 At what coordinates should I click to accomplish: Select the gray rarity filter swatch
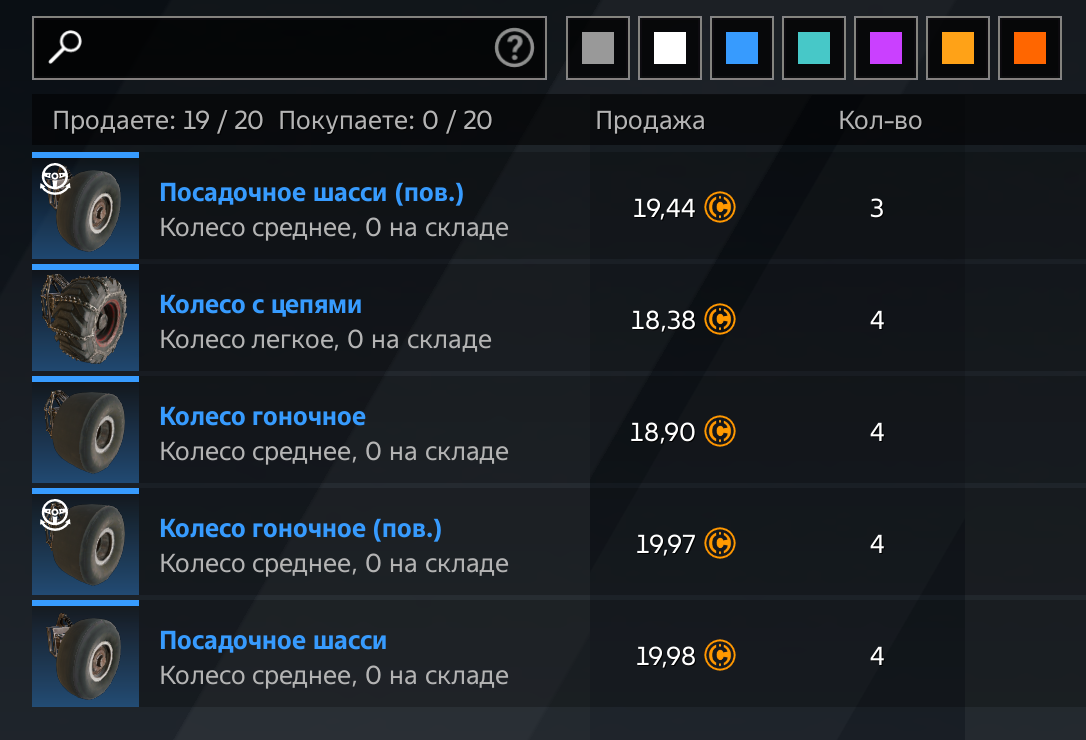598,48
